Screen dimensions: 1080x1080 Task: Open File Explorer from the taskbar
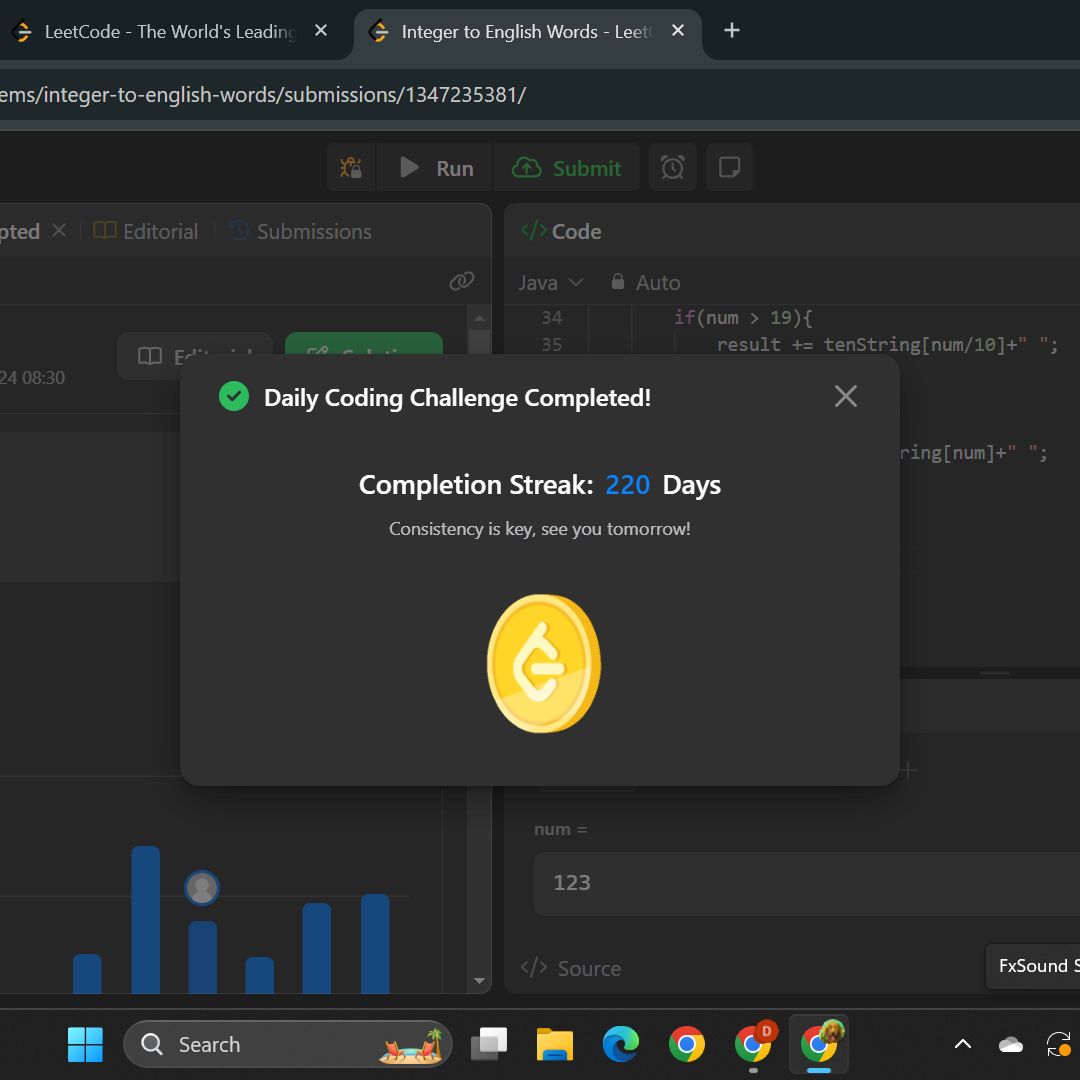(x=554, y=1045)
